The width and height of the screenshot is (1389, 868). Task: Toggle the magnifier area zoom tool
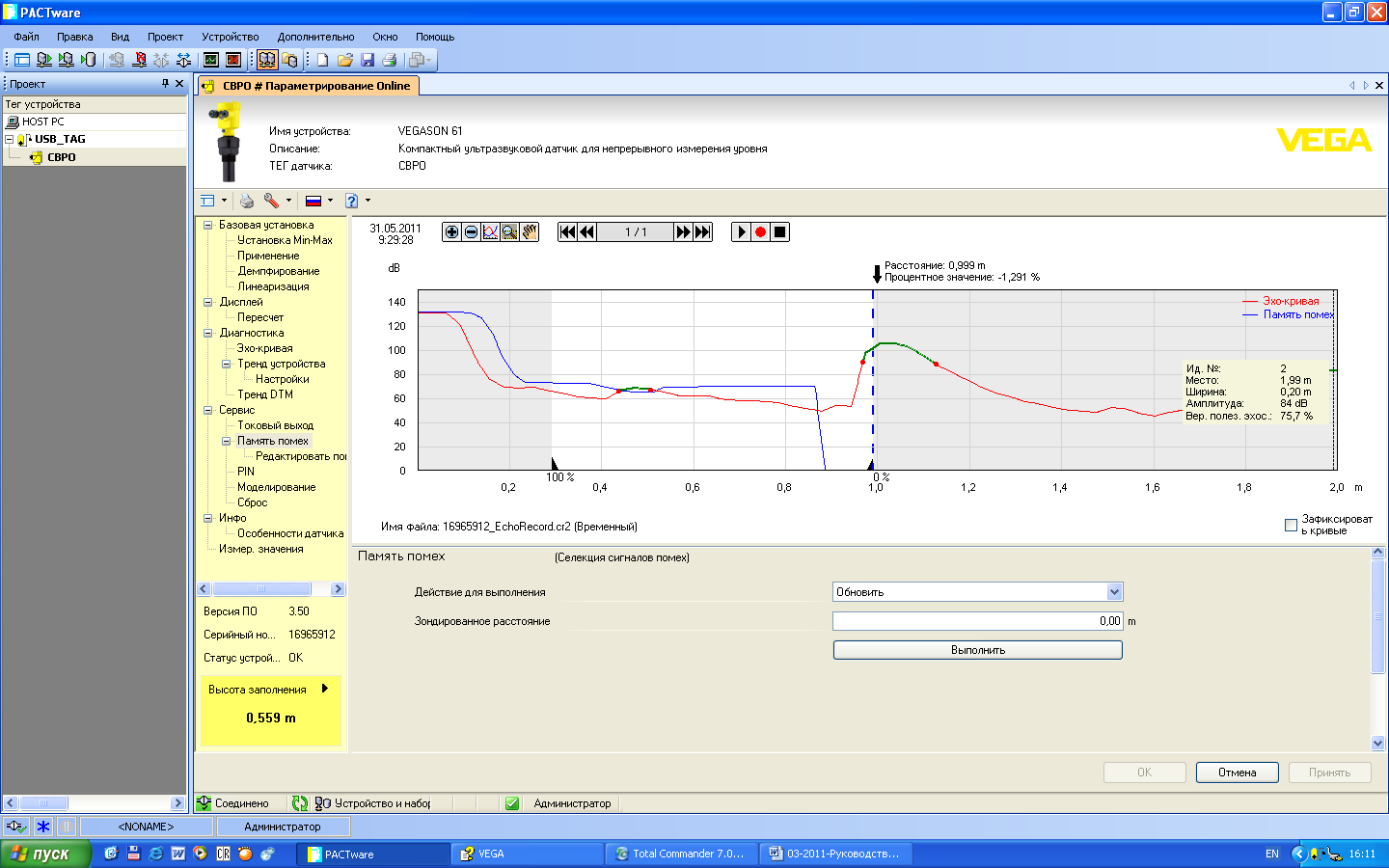click(509, 231)
